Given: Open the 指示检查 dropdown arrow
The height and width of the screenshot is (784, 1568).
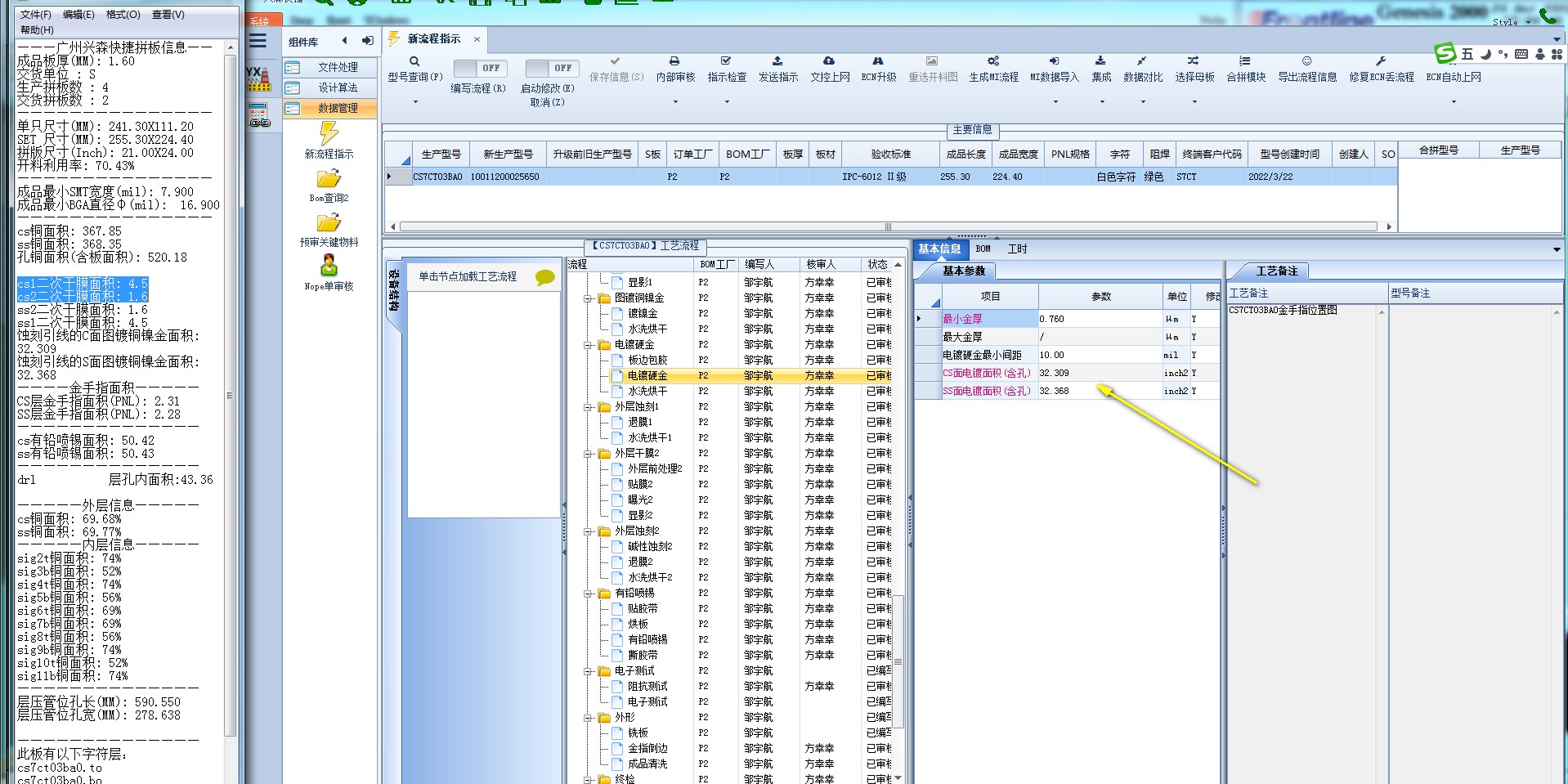Looking at the screenshot, I should (727, 102).
